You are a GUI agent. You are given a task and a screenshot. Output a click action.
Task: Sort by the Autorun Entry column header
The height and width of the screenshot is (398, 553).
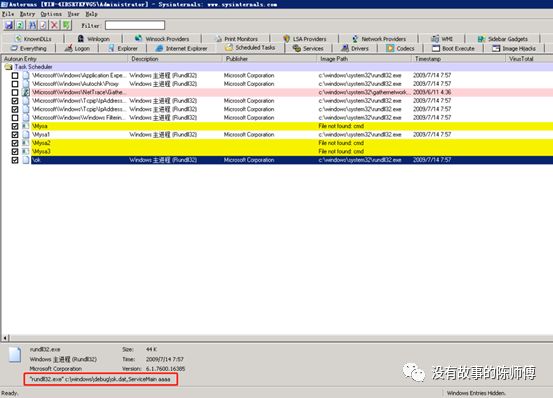(x=65, y=59)
